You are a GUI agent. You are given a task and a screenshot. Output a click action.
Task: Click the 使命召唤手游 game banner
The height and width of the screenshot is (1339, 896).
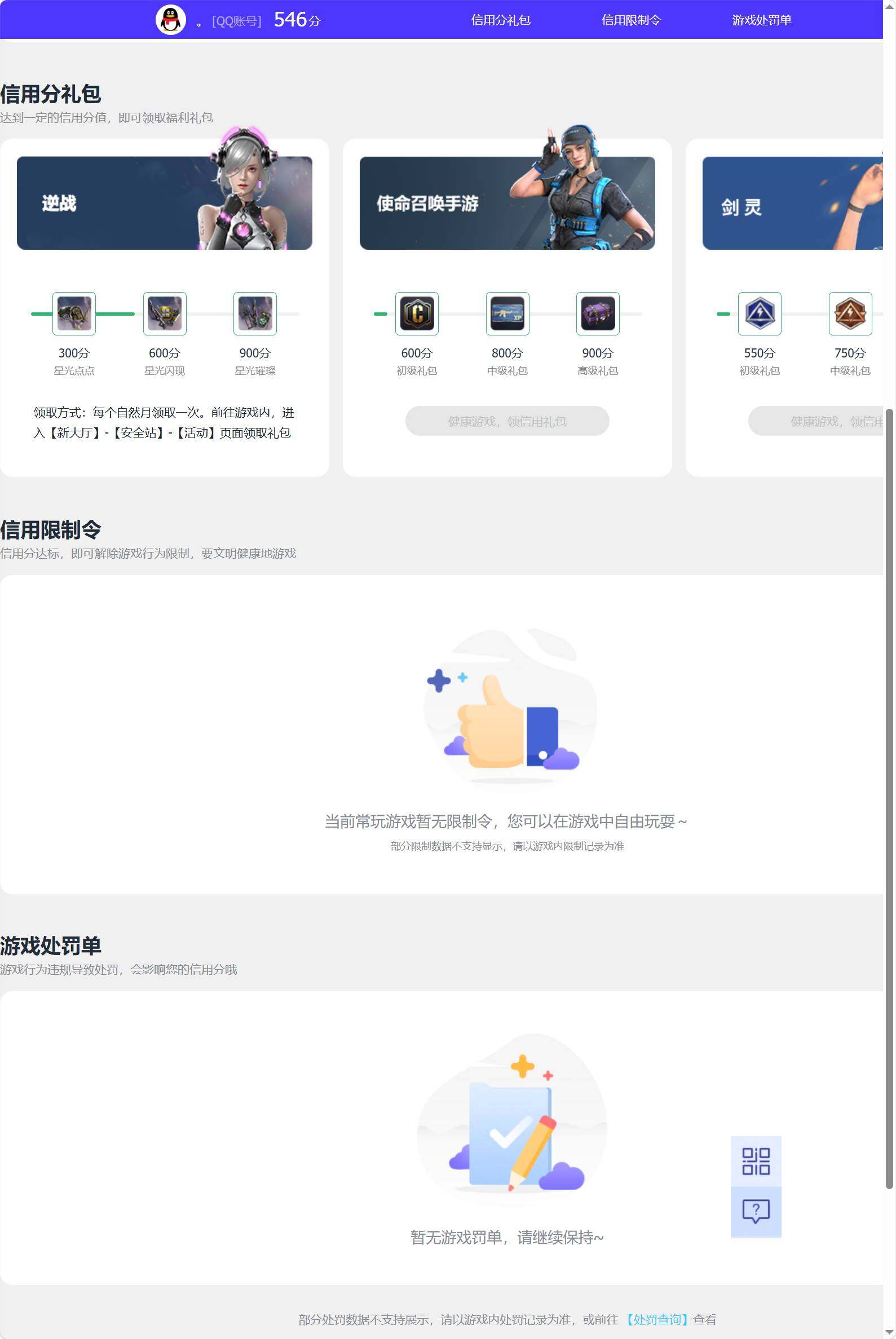click(x=507, y=203)
